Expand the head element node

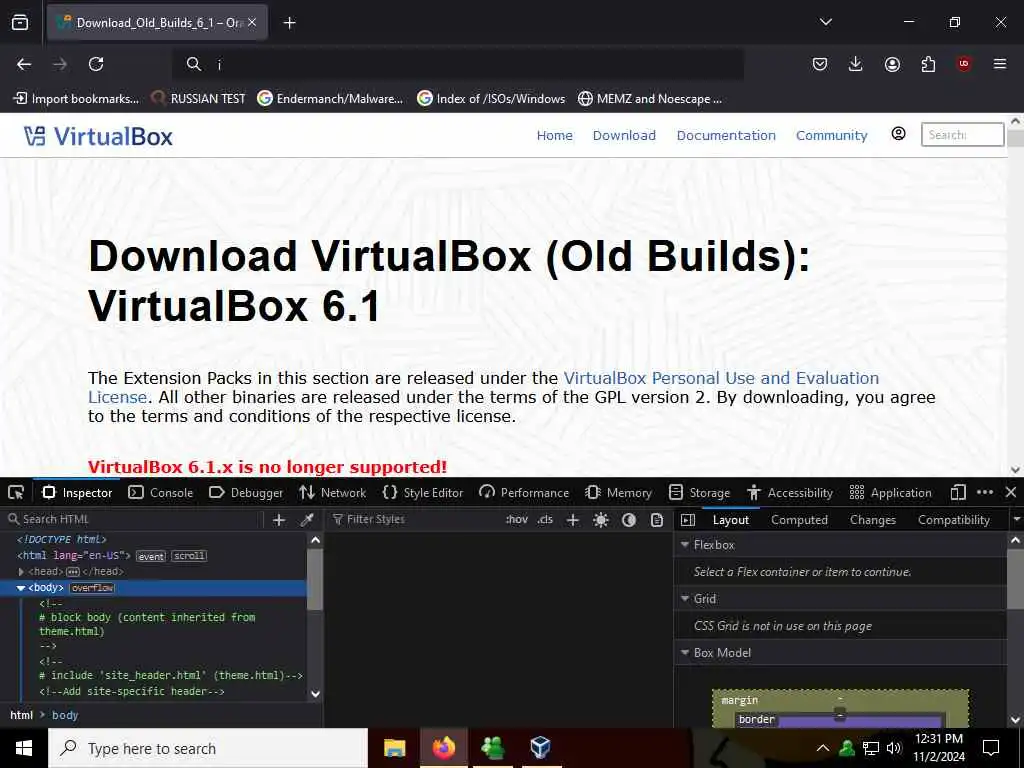(21, 571)
